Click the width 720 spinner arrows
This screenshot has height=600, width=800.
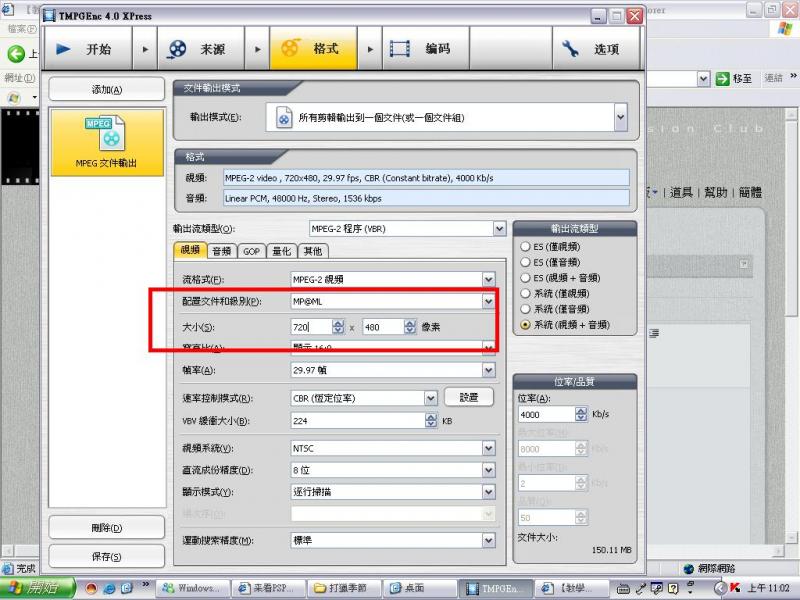(x=338, y=327)
